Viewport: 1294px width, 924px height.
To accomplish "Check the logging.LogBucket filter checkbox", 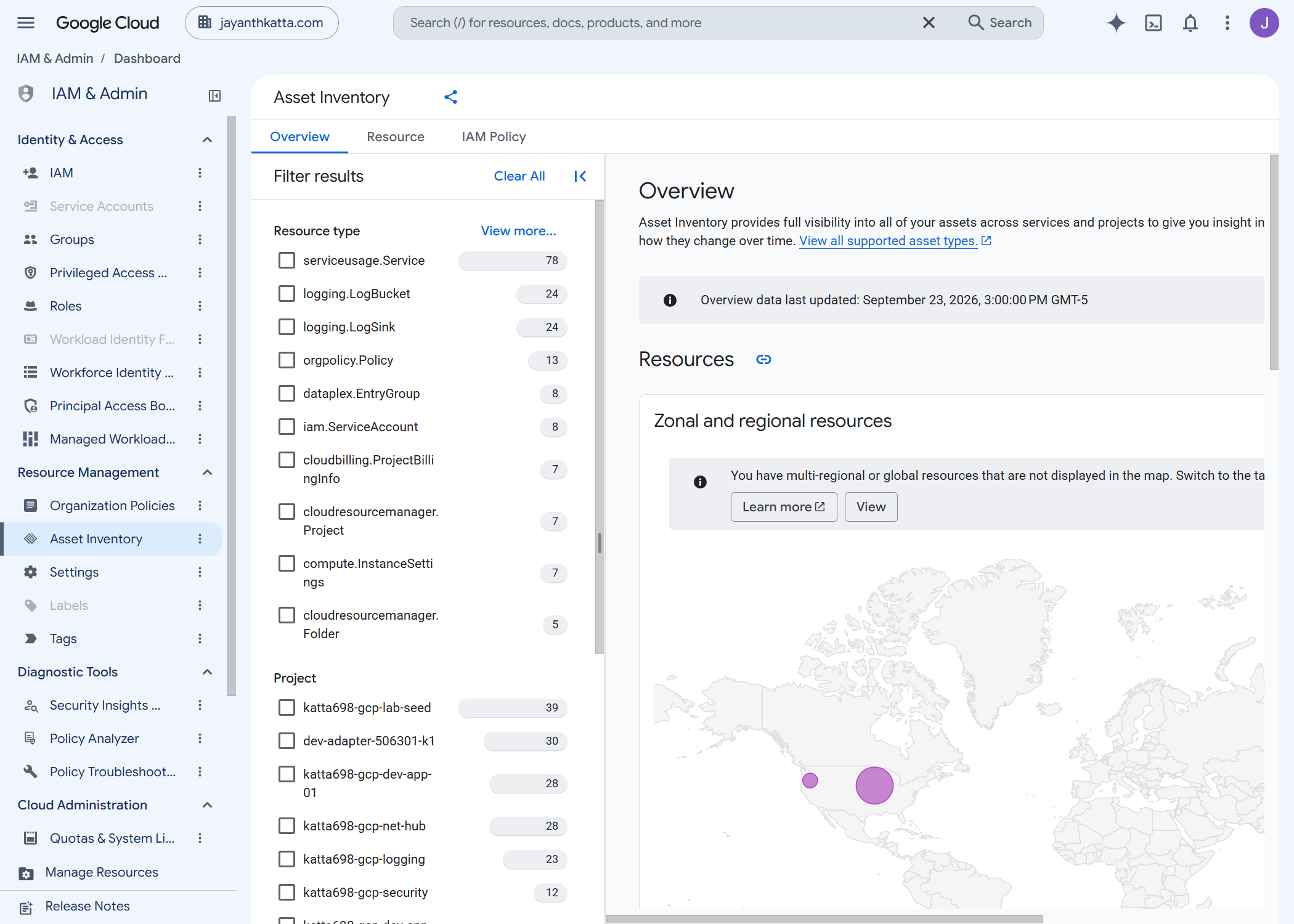I will click(287, 294).
